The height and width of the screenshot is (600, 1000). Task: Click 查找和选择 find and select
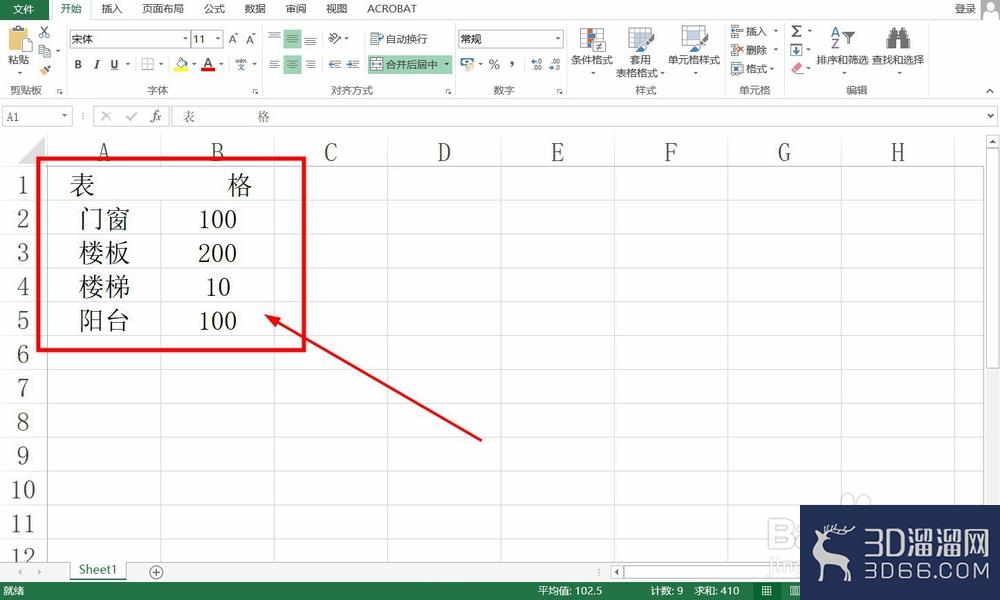pos(898,50)
